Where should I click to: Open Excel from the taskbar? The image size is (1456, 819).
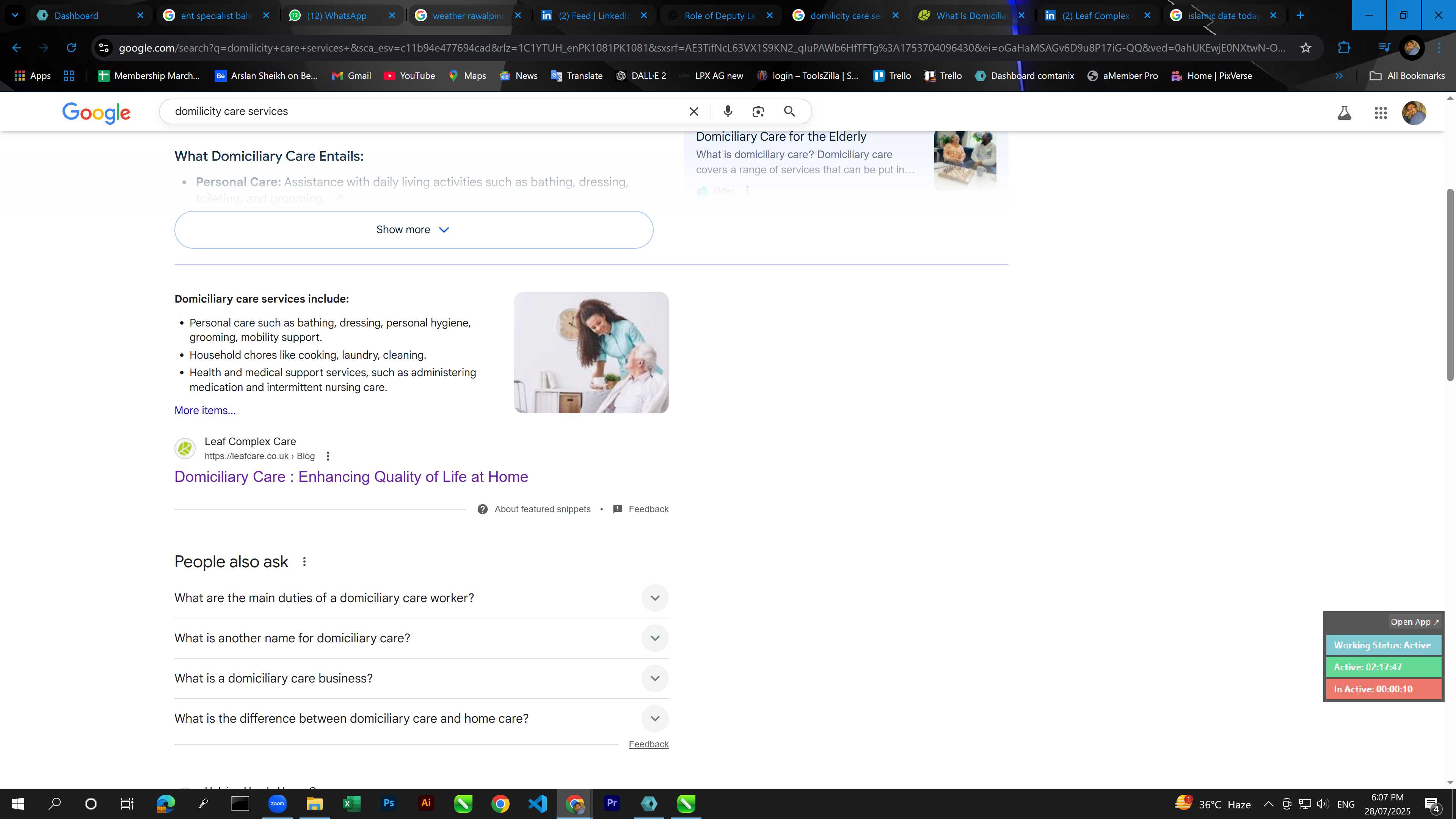[351, 803]
